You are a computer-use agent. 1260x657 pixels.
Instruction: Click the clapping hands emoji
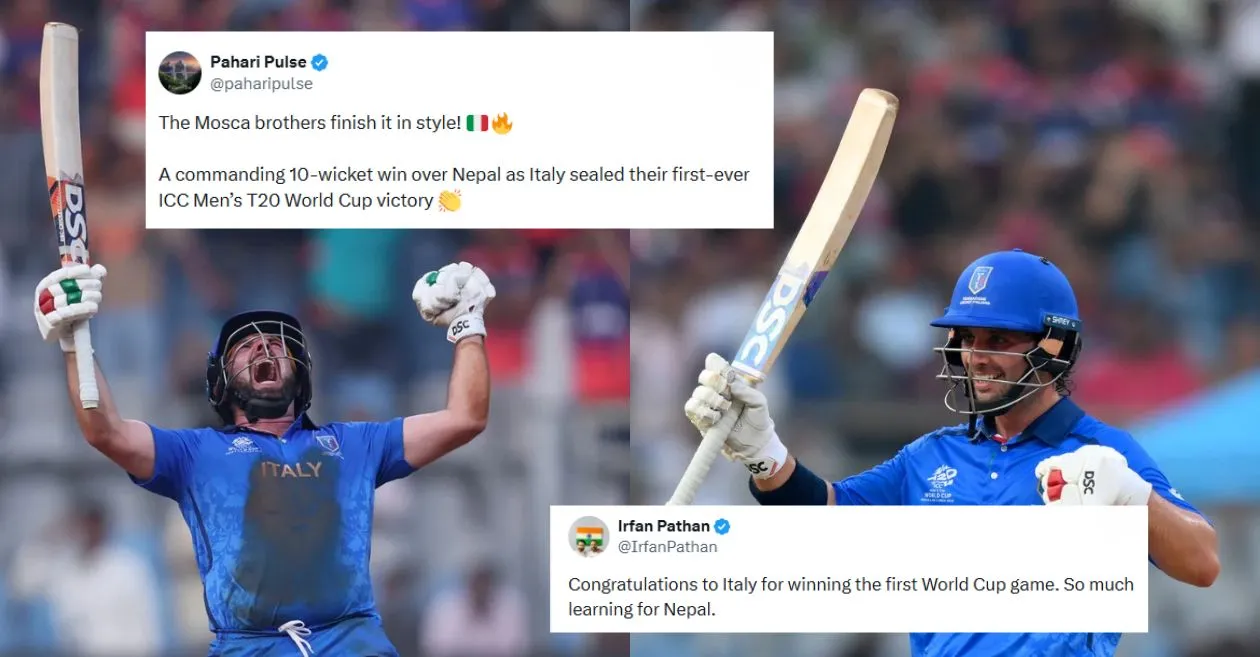[x=450, y=201]
